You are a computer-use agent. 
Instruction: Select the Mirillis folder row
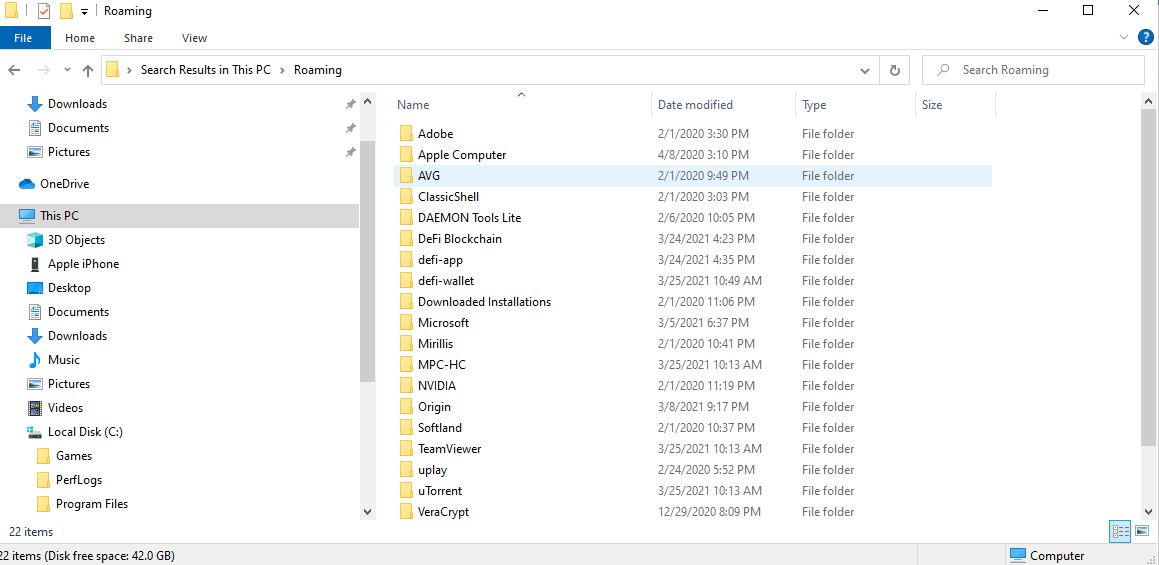tap(694, 344)
